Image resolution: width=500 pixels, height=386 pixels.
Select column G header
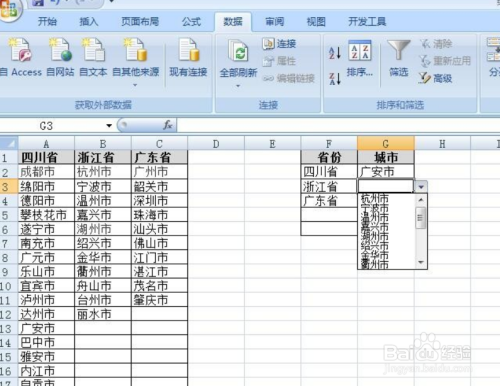pos(386,144)
